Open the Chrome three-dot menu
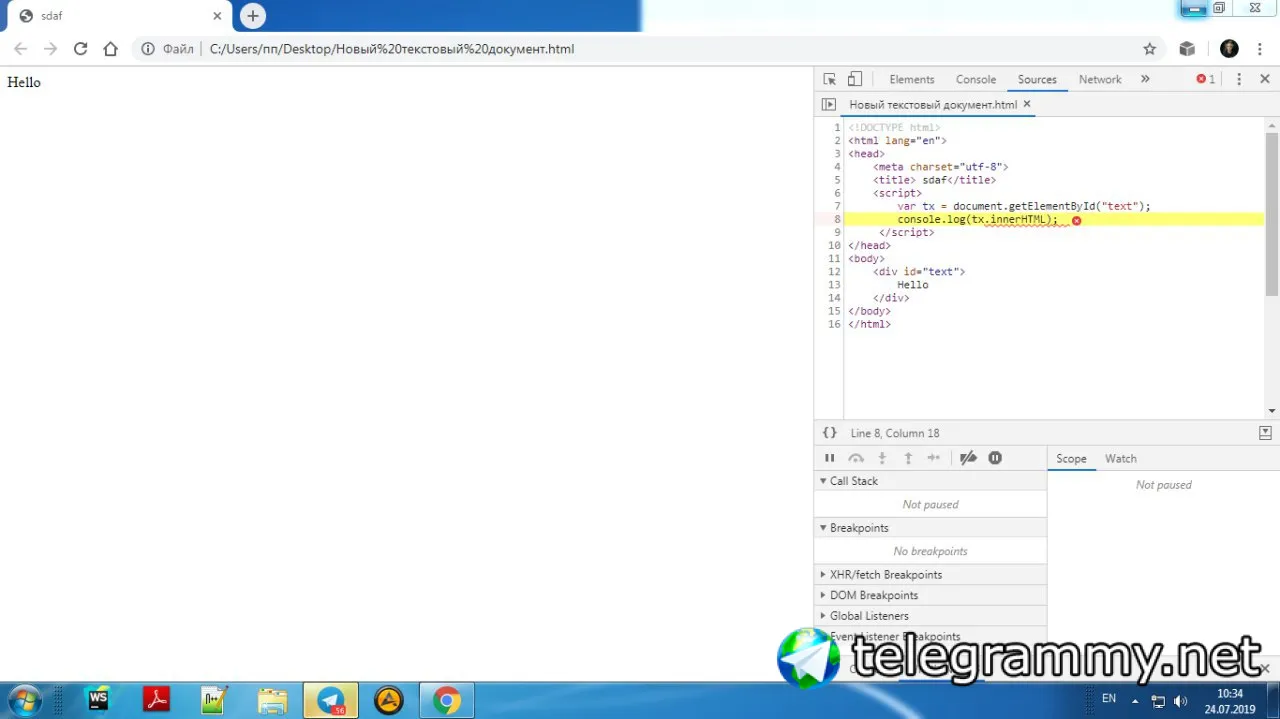Viewport: 1280px width, 719px height. coord(1262,49)
